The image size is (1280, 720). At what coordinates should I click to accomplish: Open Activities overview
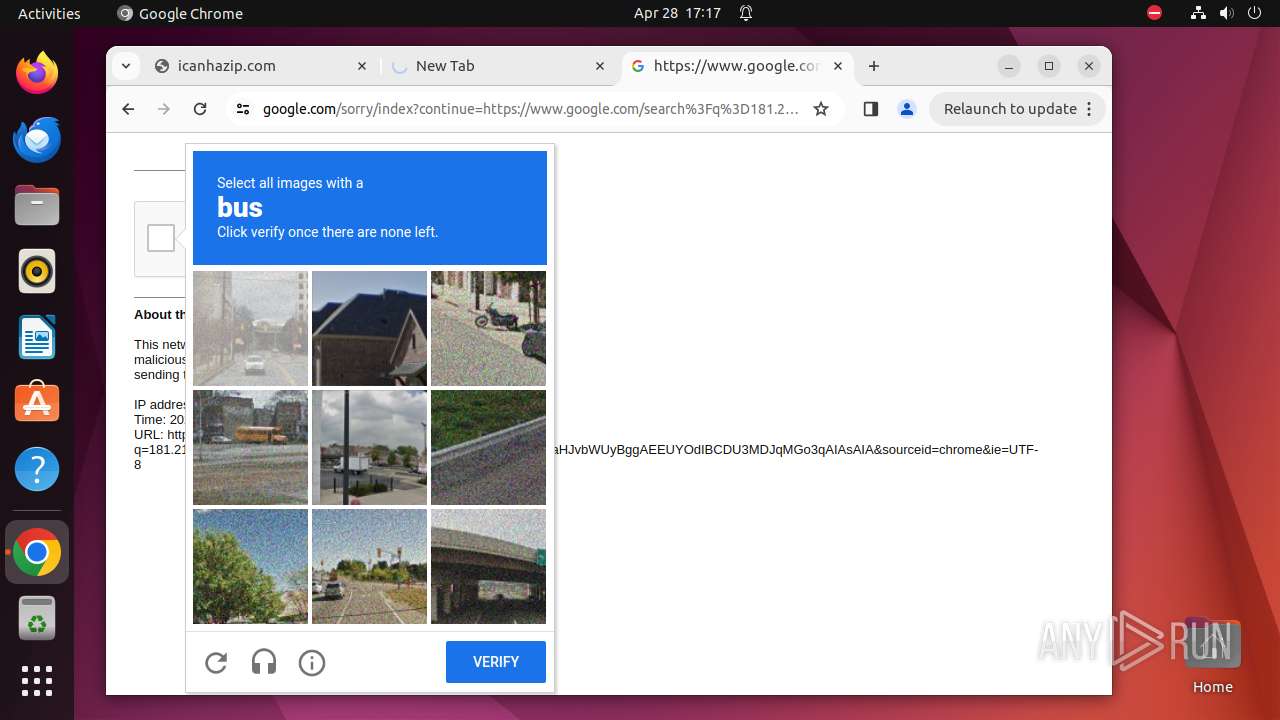pyautogui.click(x=49, y=13)
